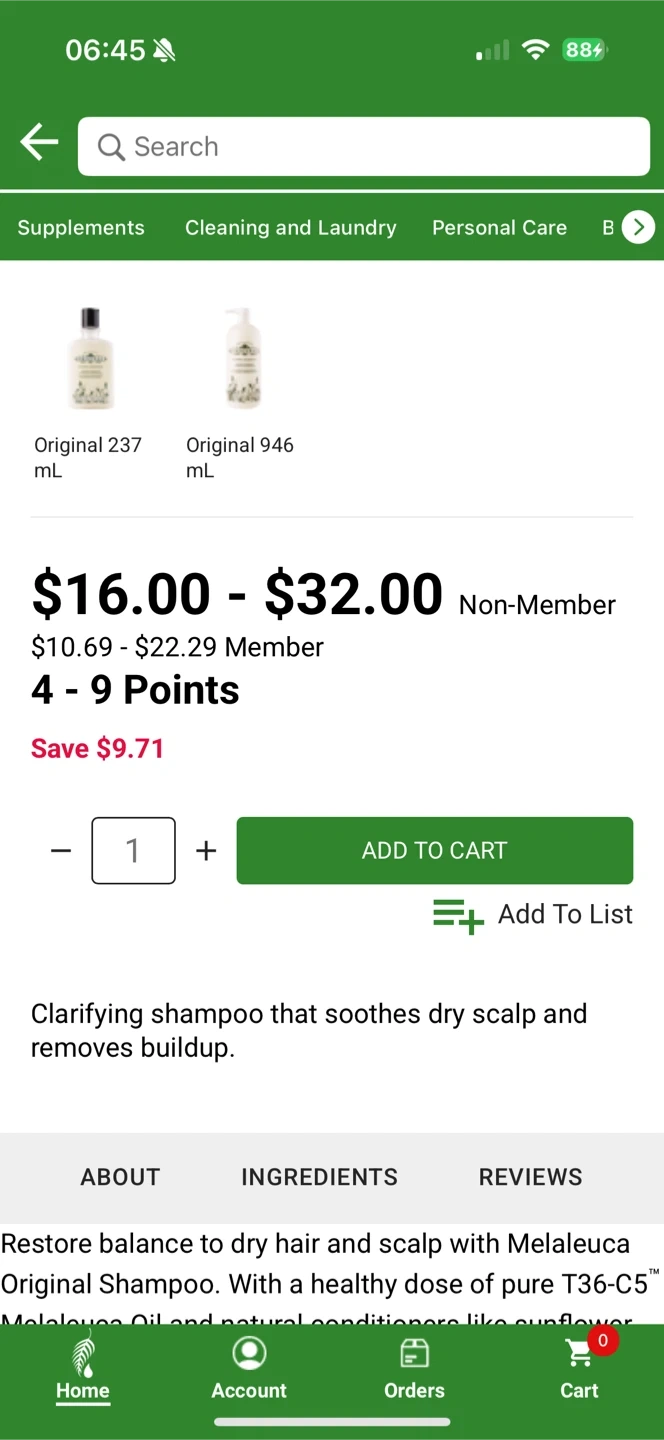
Task: Switch to the REVIEWS tab
Action: [530, 1177]
